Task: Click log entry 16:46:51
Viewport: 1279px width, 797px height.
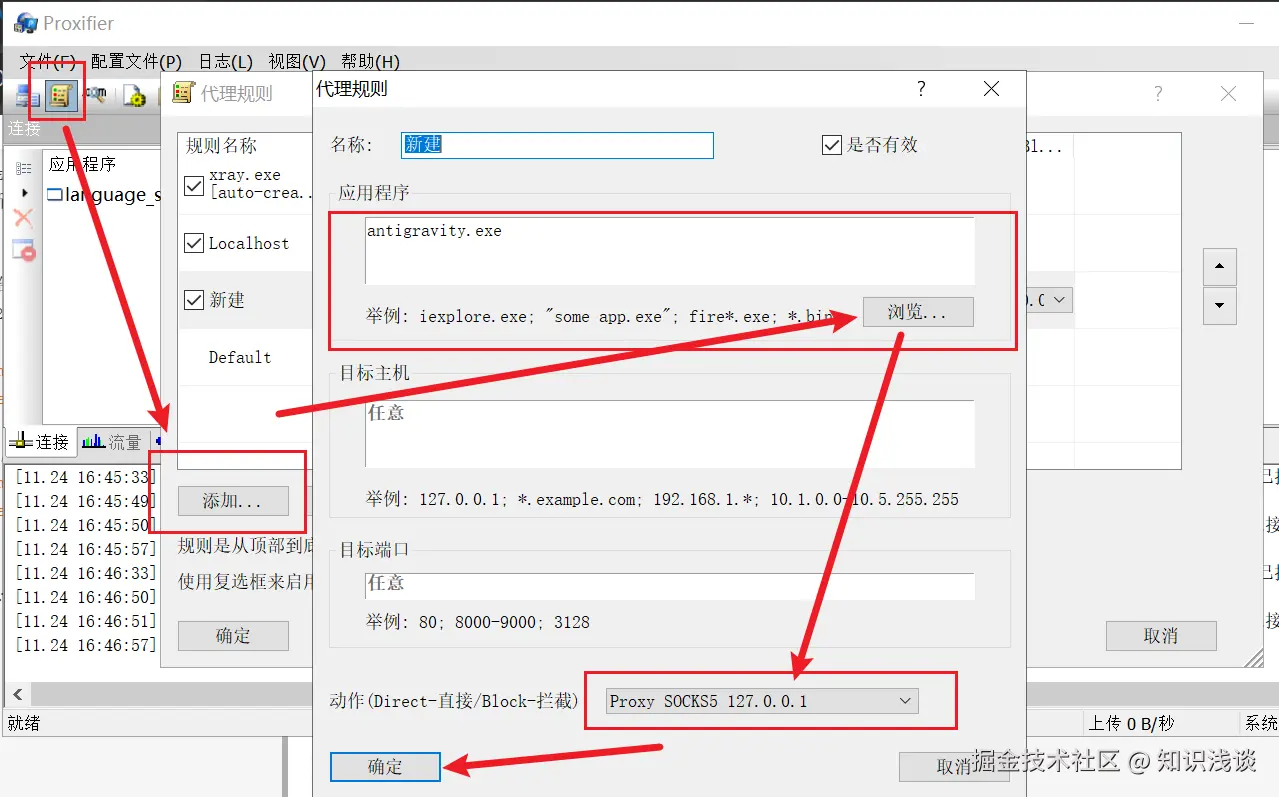Action: point(85,621)
